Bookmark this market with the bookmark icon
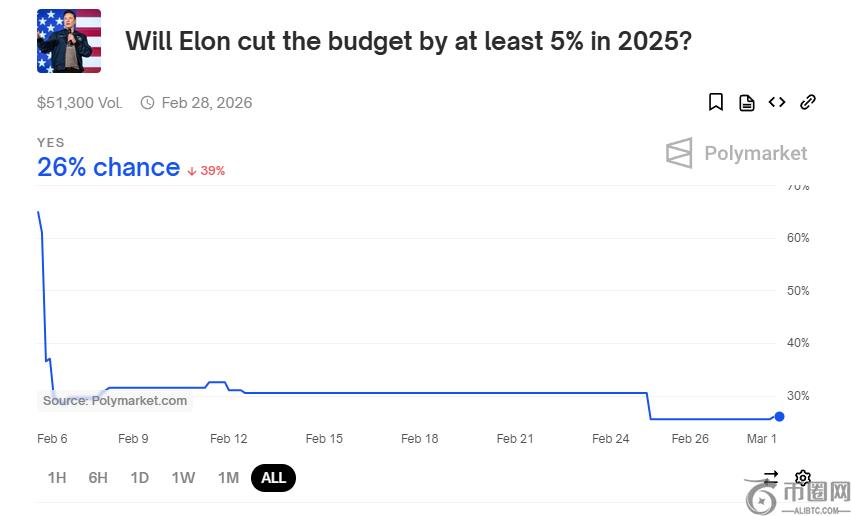 [x=716, y=102]
